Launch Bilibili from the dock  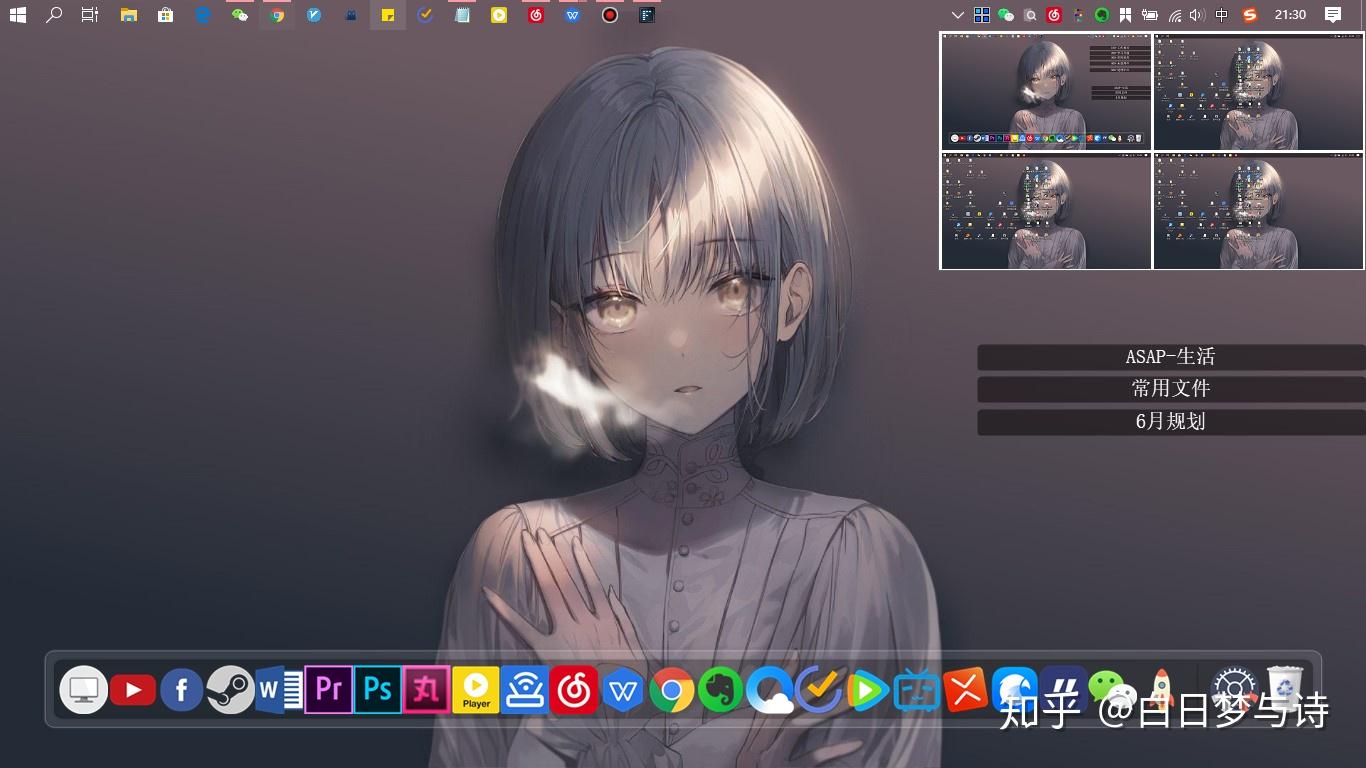[x=917, y=690]
